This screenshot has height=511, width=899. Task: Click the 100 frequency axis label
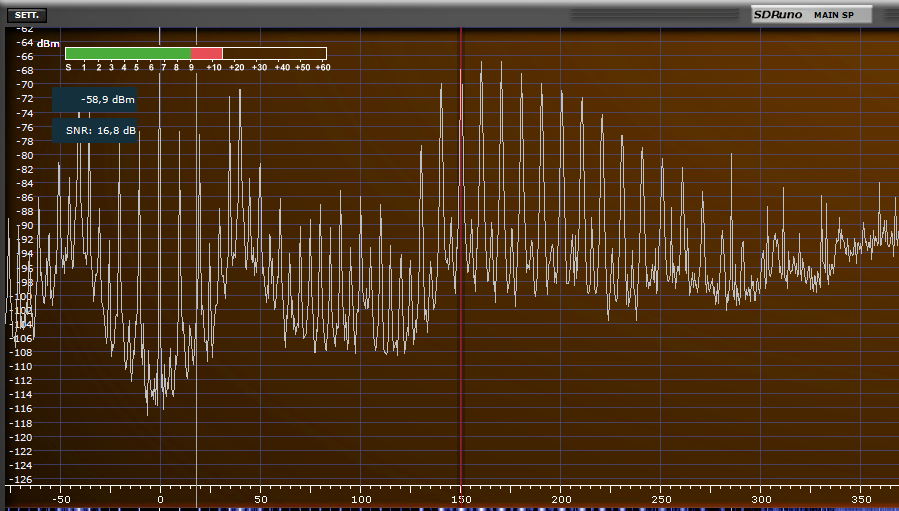click(361, 500)
